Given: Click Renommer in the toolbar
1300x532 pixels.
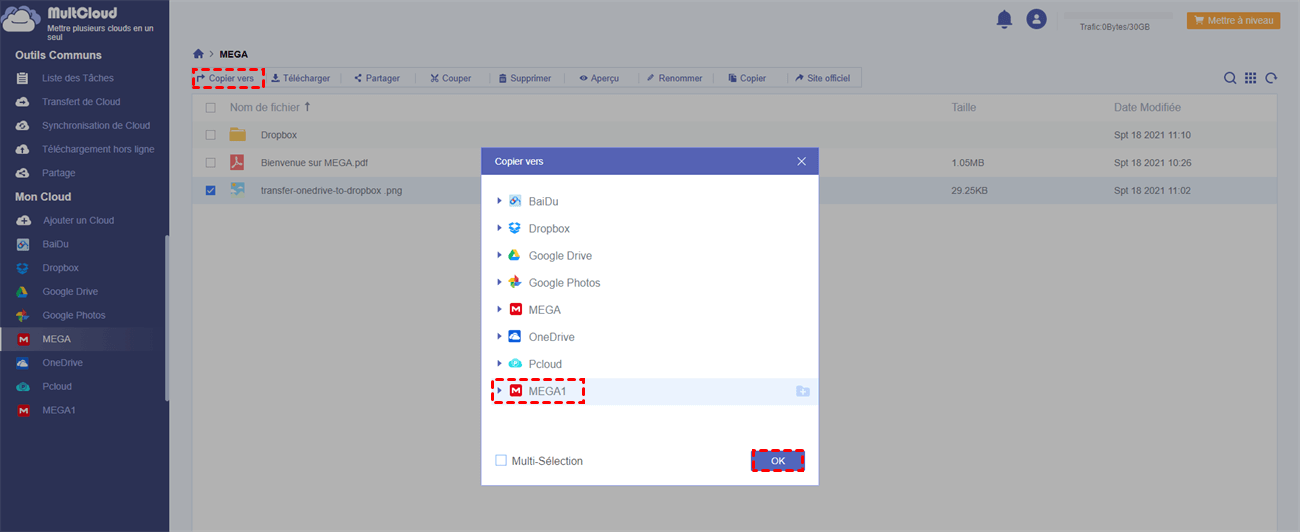Looking at the screenshot, I should click(x=674, y=78).
